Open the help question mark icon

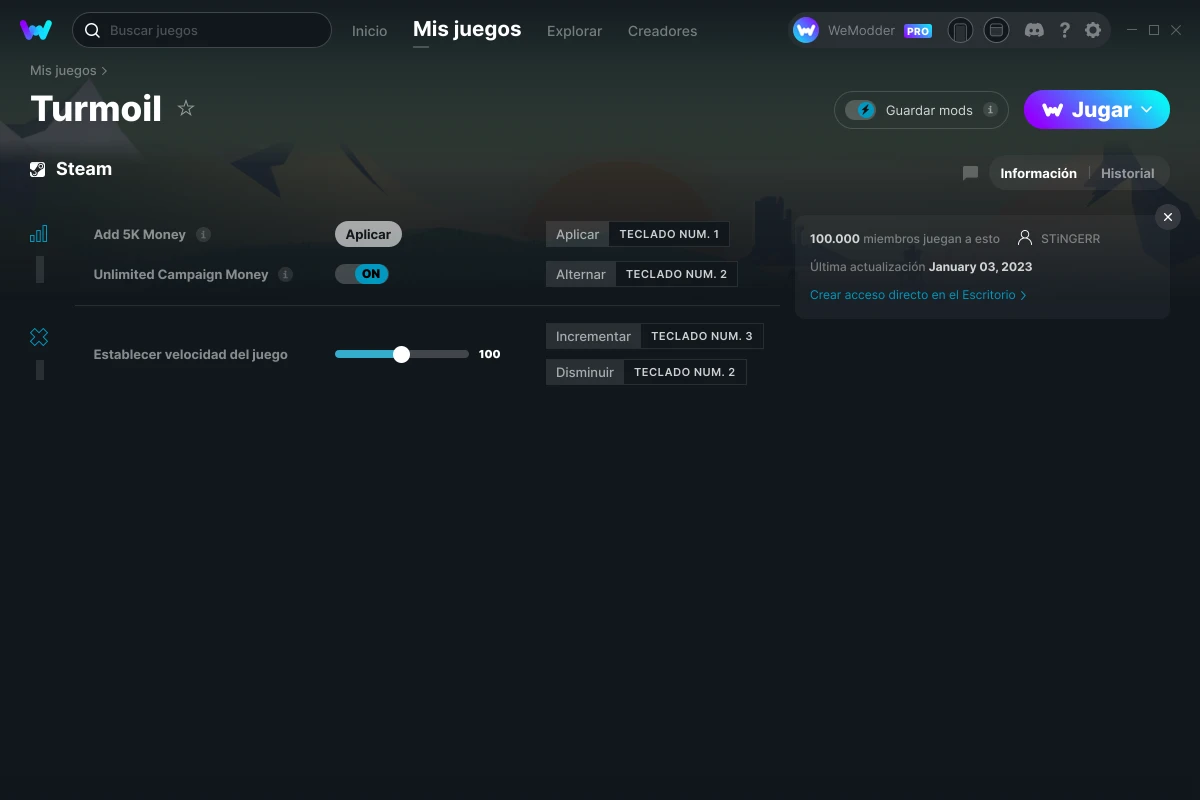coord(1065,31)
